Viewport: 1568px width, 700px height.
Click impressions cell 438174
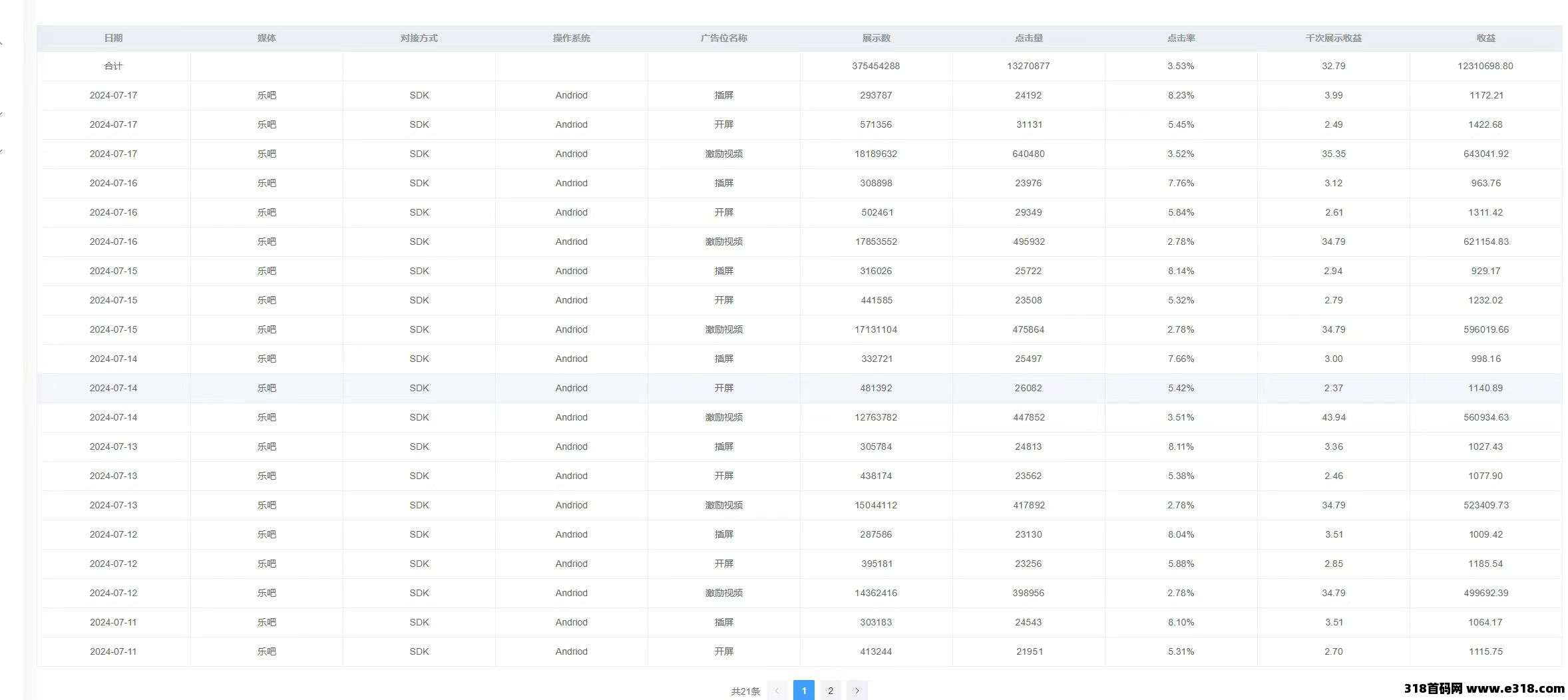[x=876, y=476]
